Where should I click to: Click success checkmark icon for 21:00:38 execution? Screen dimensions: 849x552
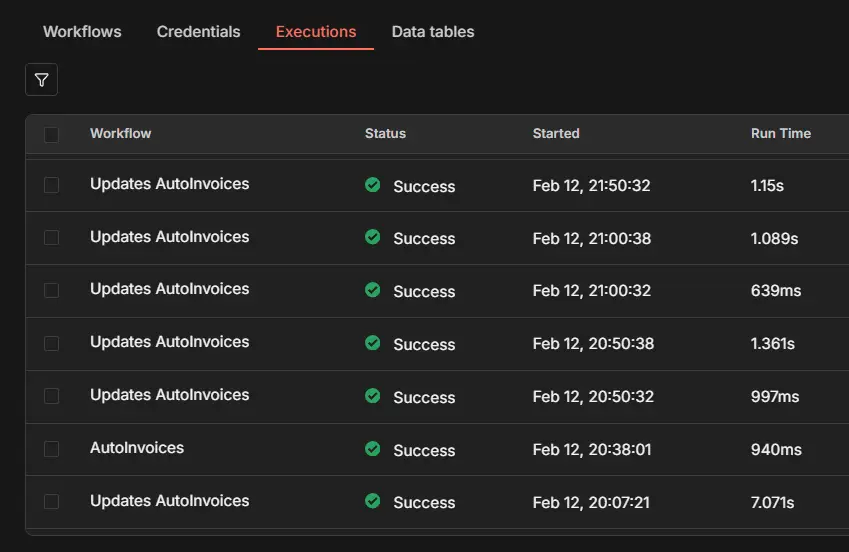click(x=373, y=237)
